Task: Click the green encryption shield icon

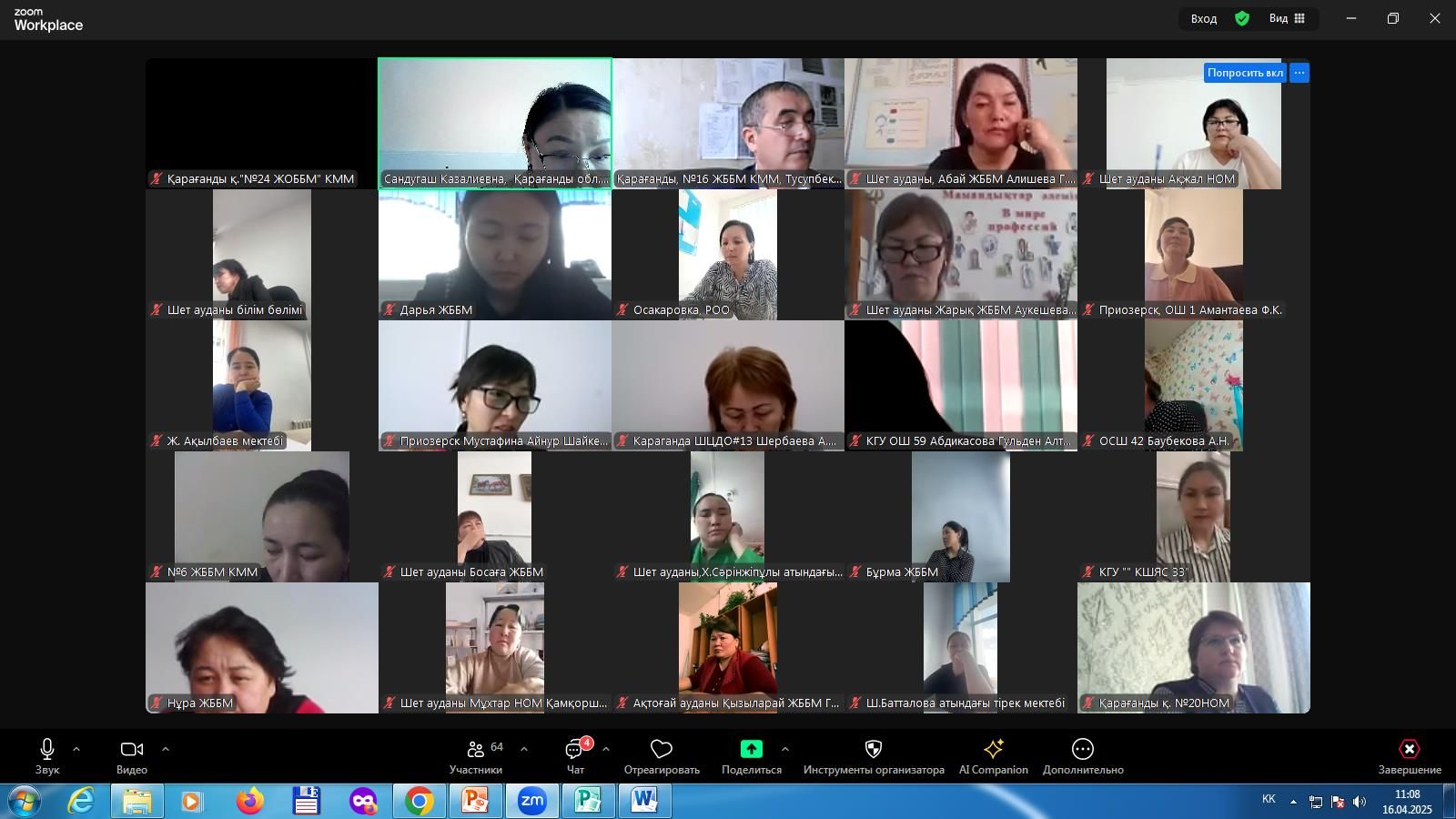Action: 1242,18
